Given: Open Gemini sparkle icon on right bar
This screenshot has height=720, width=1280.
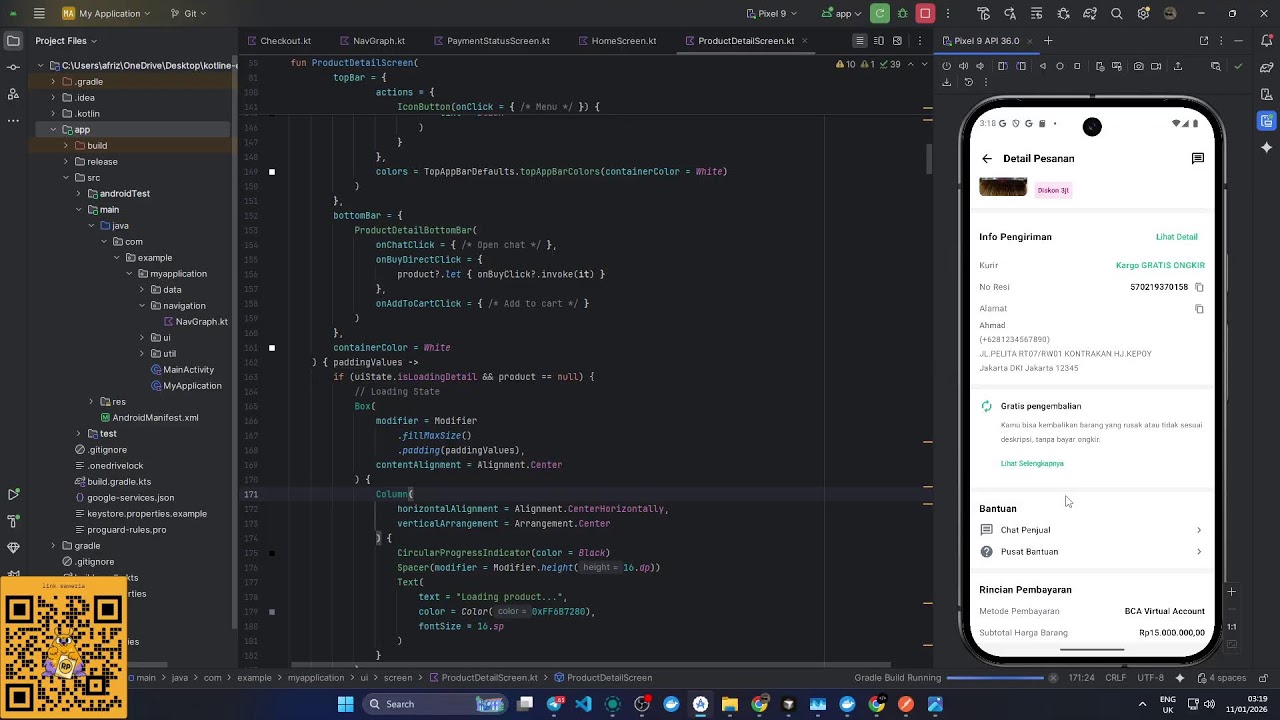Looking at the screenshot, I should click(x=1267, y=147).
